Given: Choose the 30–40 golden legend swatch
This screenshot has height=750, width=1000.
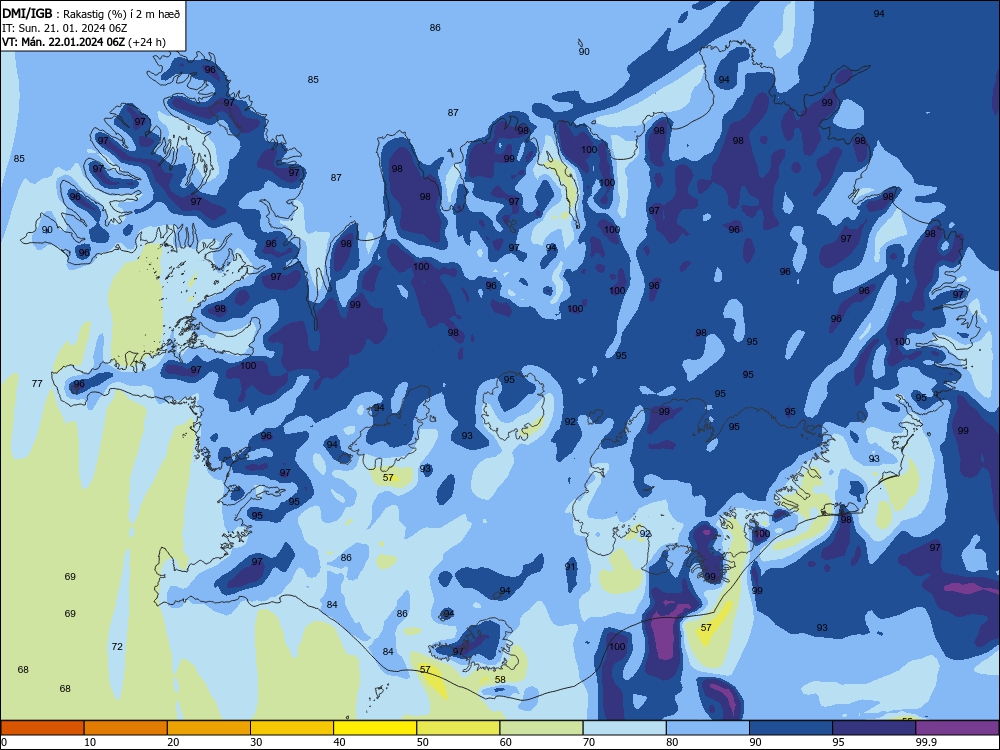Looking at the screenshot, I should [x=292, y=728].
